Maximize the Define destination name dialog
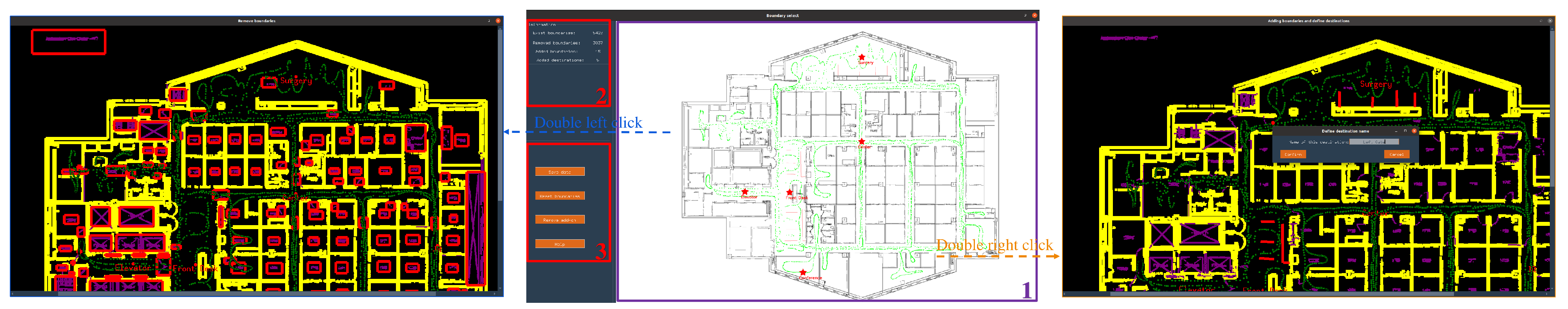Viewport: 1568px width, 309px height. click(1405, 131)
